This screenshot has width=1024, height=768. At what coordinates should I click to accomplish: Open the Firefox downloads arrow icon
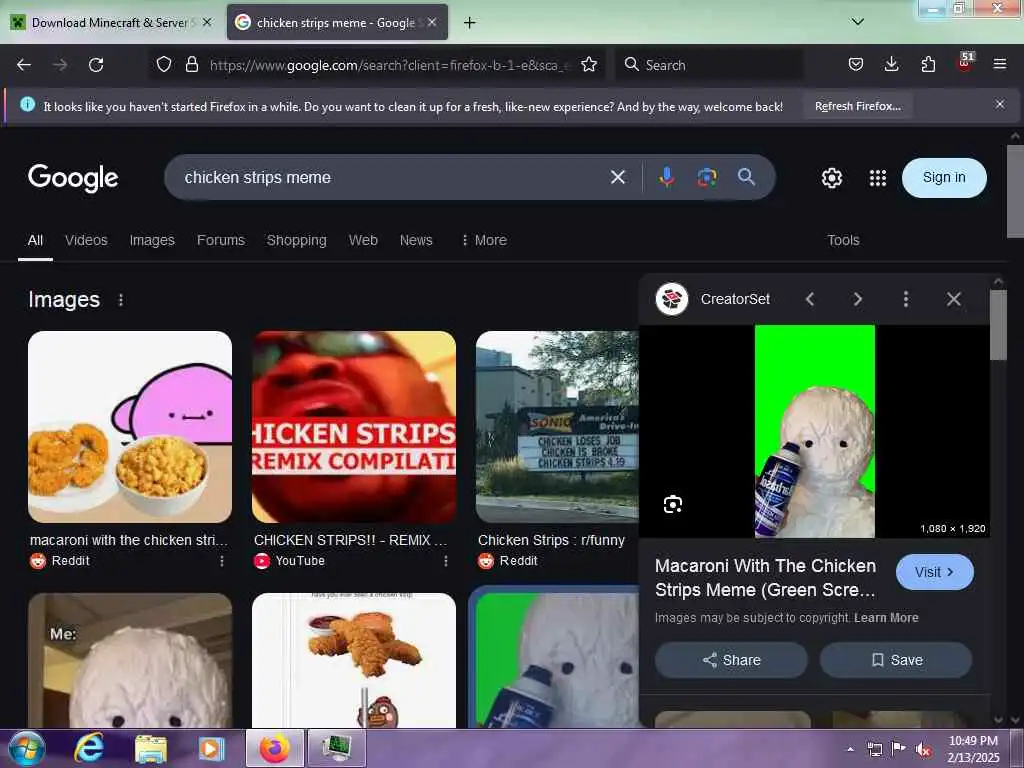click(891, 64)
